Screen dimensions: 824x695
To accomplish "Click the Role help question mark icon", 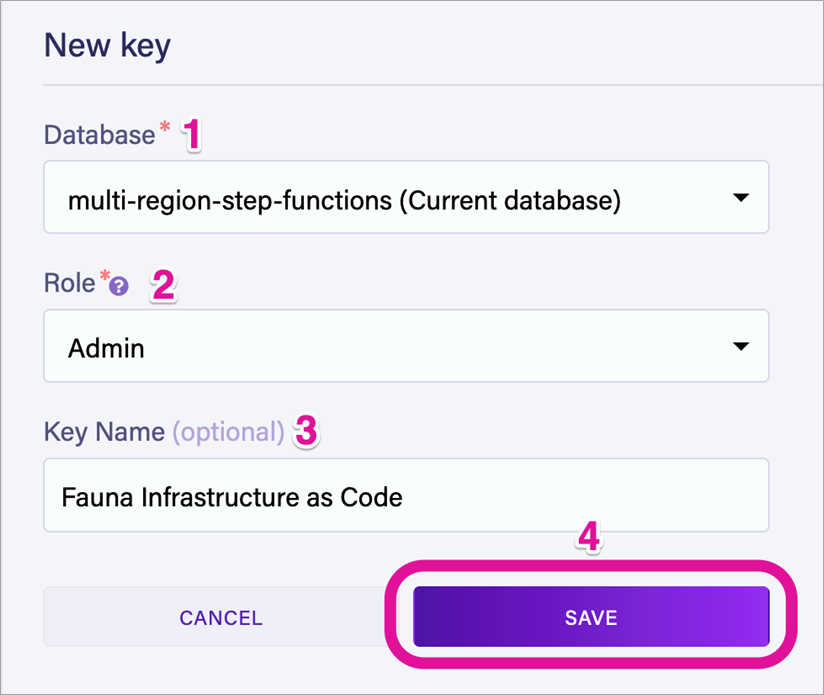I will 119,286.
